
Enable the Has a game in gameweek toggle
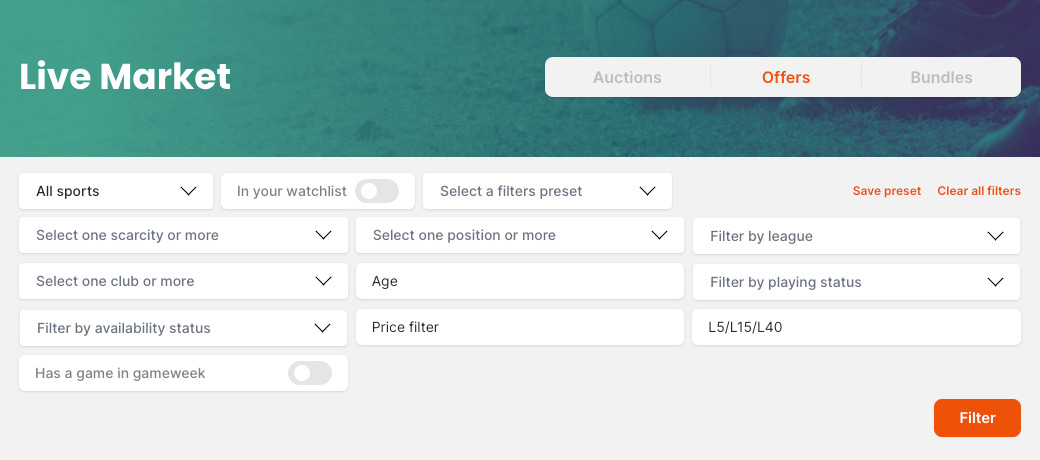309,373
